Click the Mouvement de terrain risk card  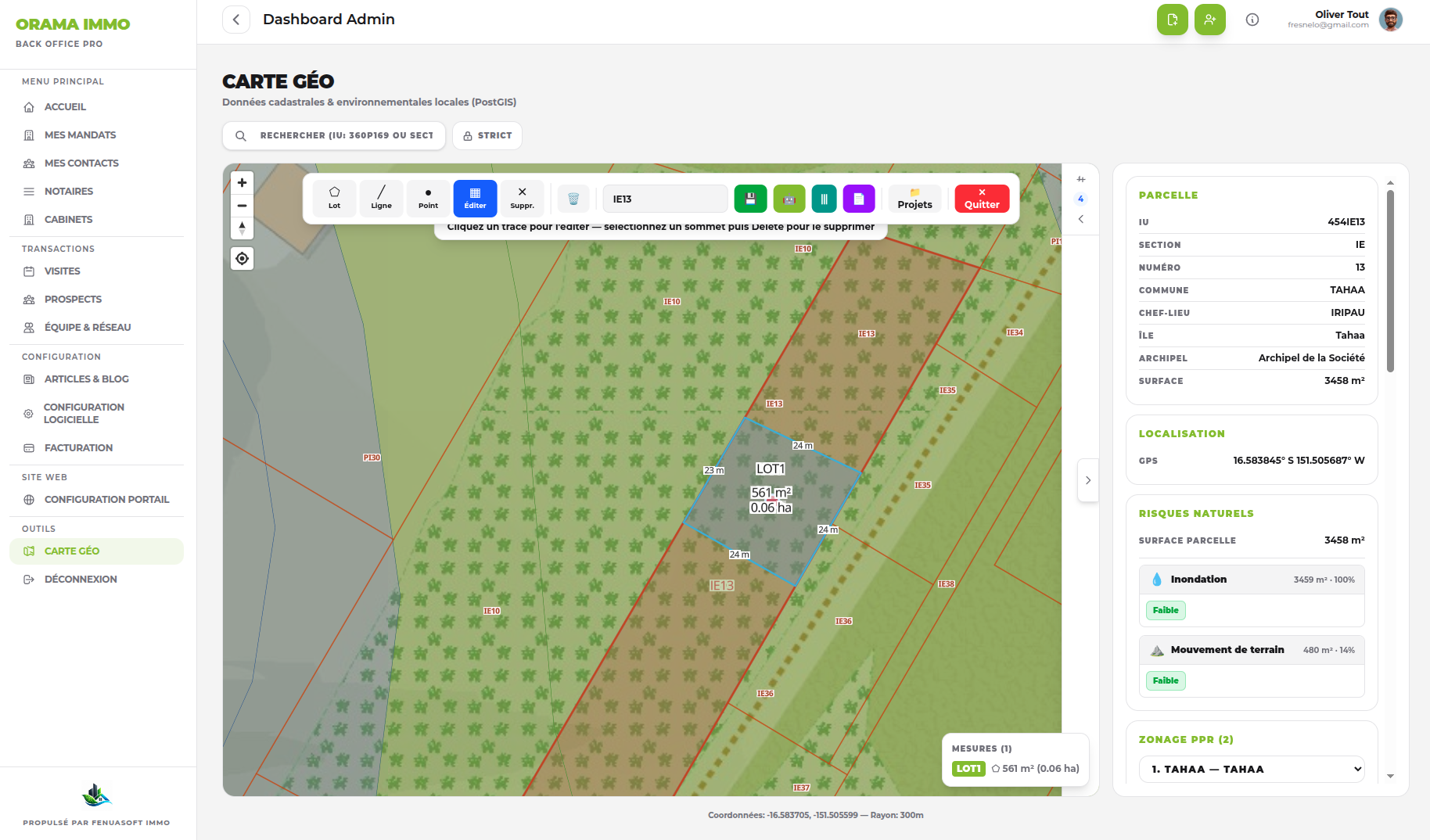click(x=1252, y=666)
